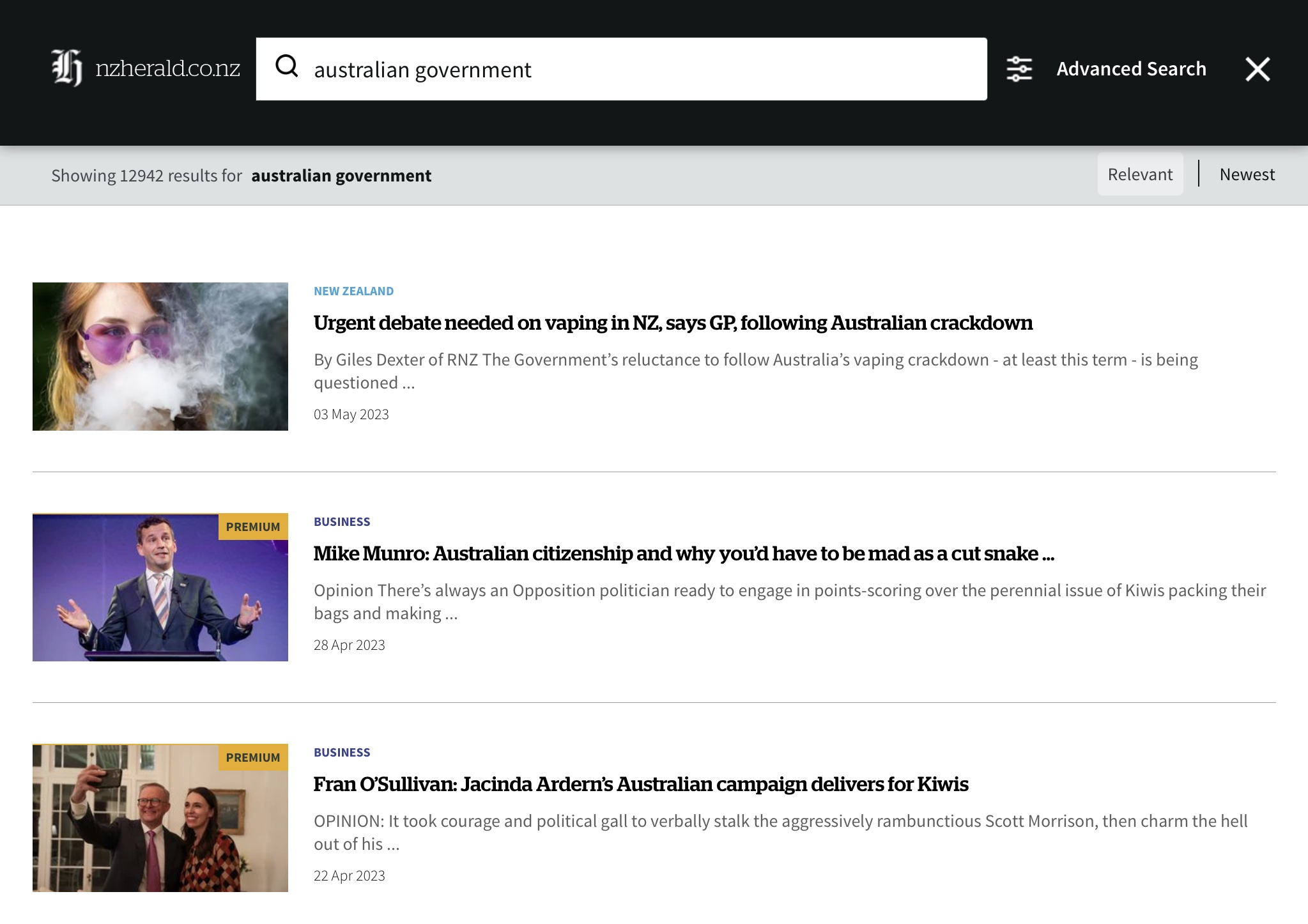Click BUSINESS label above Mike Munro article
The height and width of the screenshot is (924, 1308).
[342, 522]
